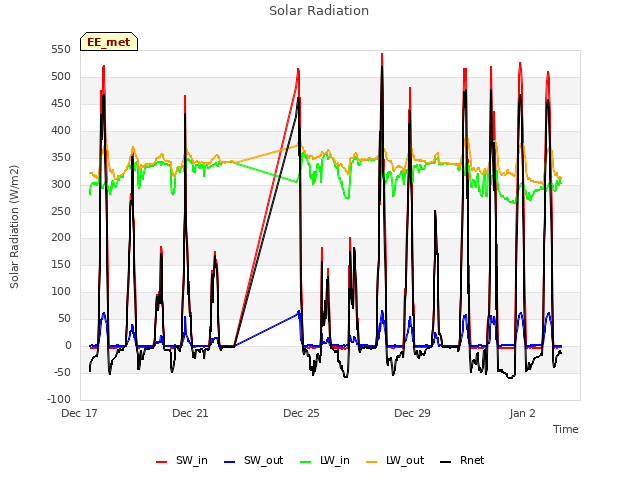Click the blue SW_out legend marker

[x=230, y=462]
